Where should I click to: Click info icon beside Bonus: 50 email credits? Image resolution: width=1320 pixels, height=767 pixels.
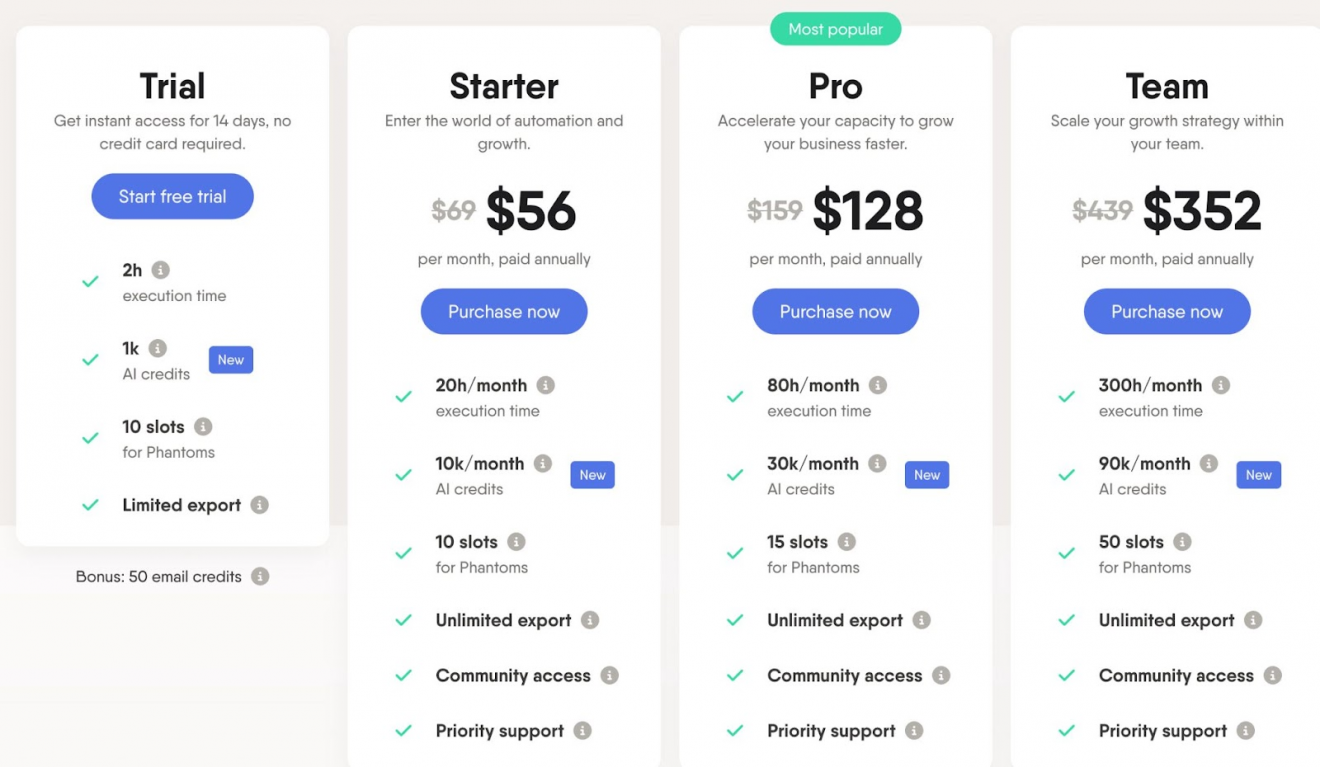[260, 576]
